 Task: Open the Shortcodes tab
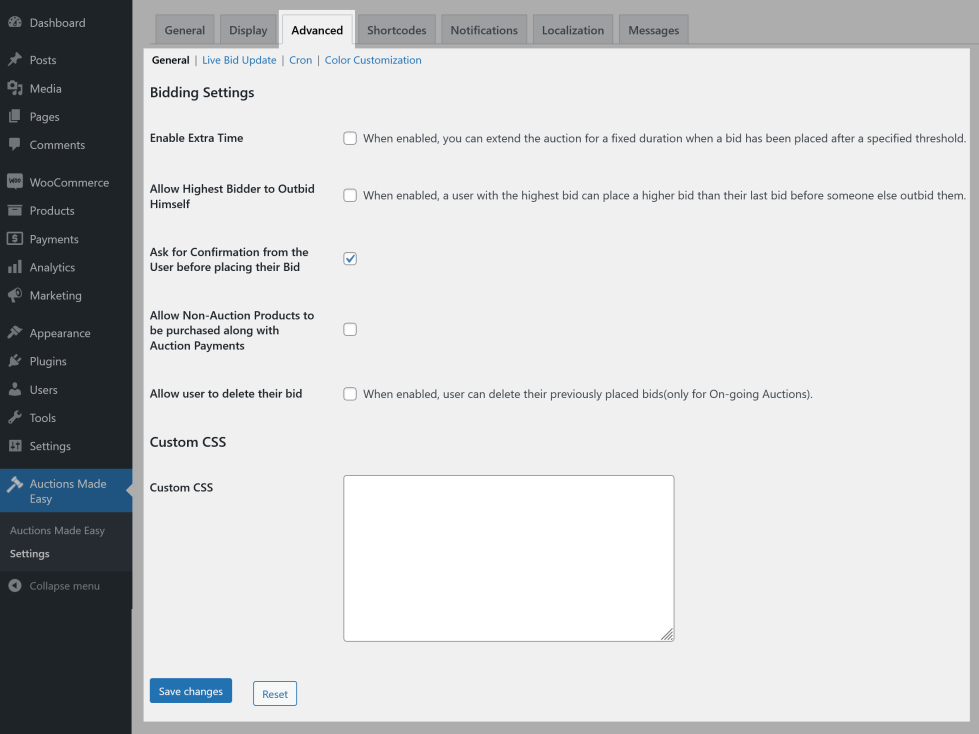(396, 30)
